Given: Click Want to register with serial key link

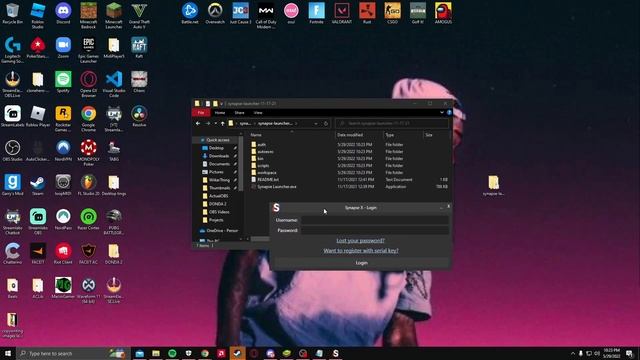Looking at the screenshot, I should [x=361, y=251].
